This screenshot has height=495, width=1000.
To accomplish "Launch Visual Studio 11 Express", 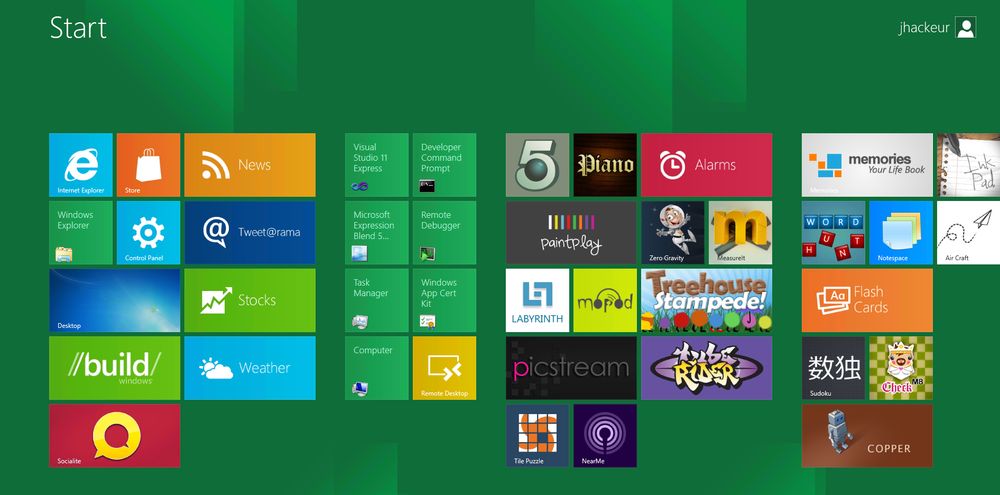I will (x=377, y=165).
